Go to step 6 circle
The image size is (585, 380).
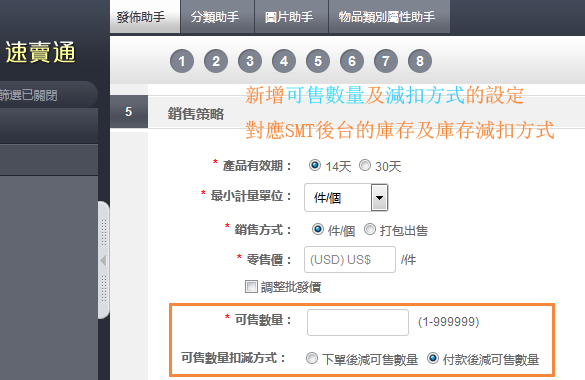352,61
